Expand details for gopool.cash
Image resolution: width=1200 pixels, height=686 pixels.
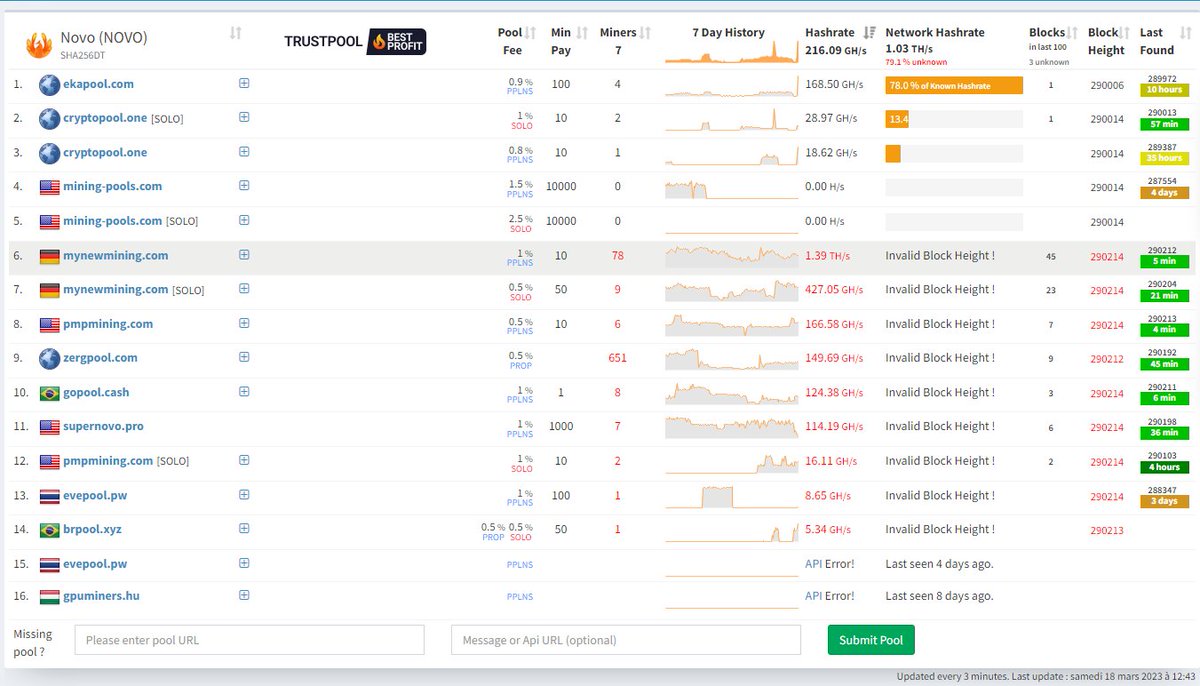pyautogui.click(x=244, y=392)
